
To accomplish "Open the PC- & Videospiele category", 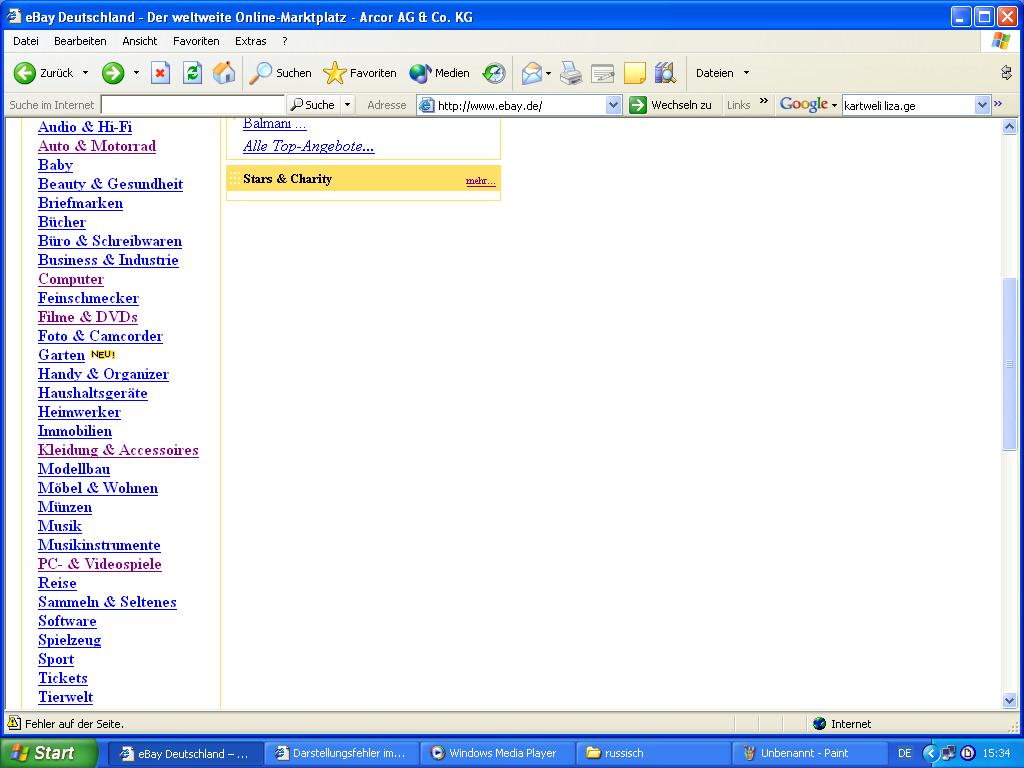I will click(99, 564).
